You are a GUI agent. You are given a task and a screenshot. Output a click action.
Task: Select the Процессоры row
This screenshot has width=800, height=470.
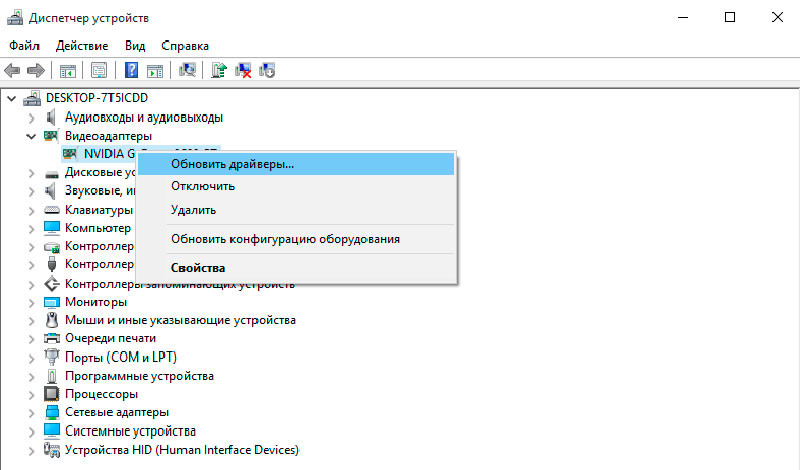101,394
